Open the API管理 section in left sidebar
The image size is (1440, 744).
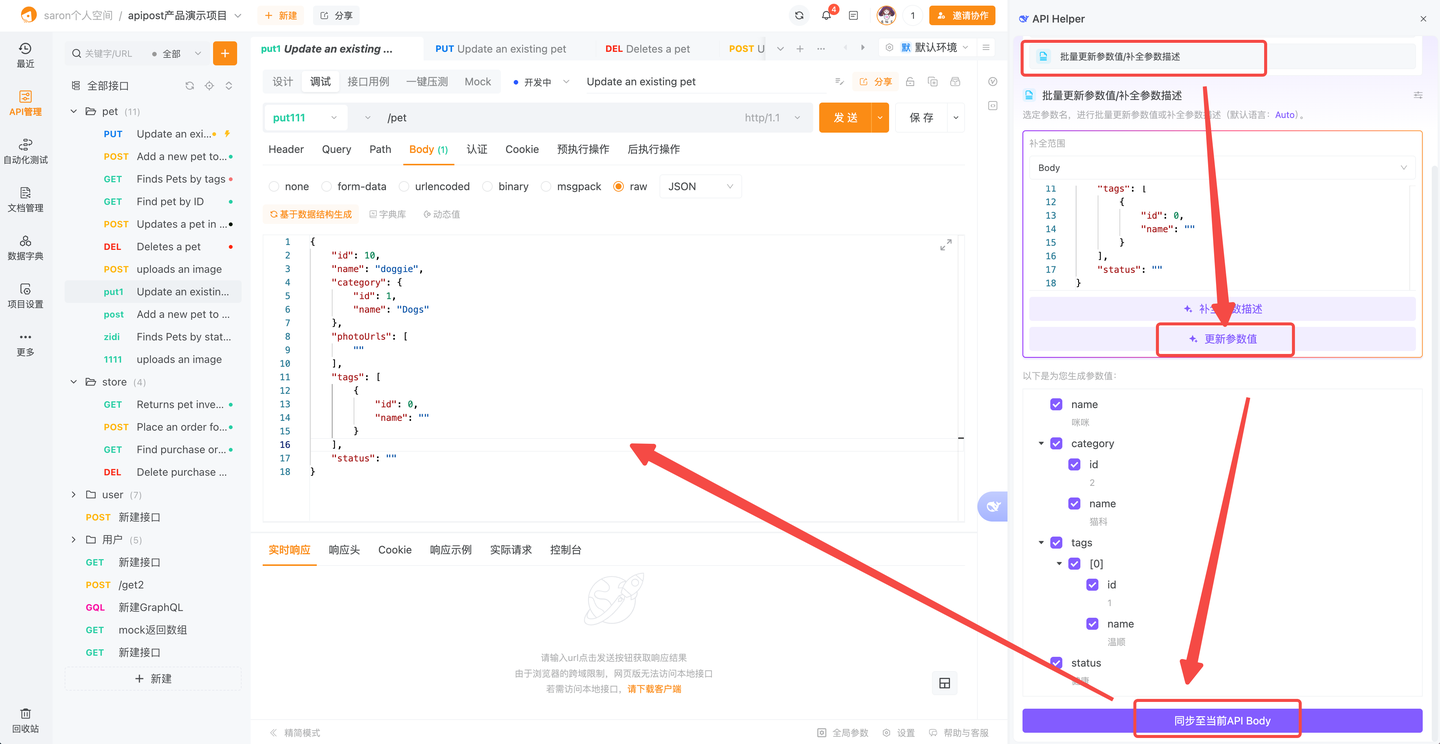25,103
